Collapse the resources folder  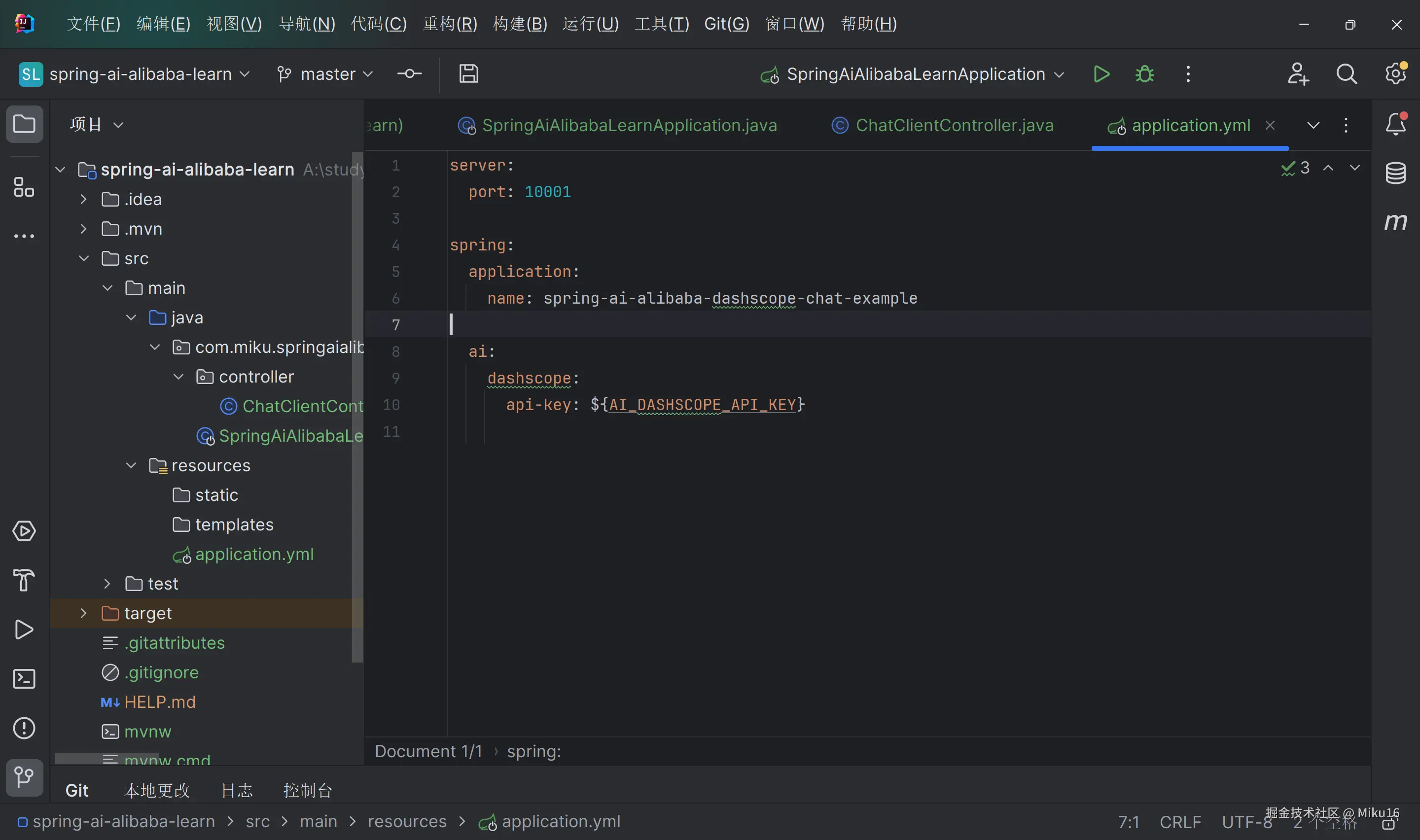[131, 465]
